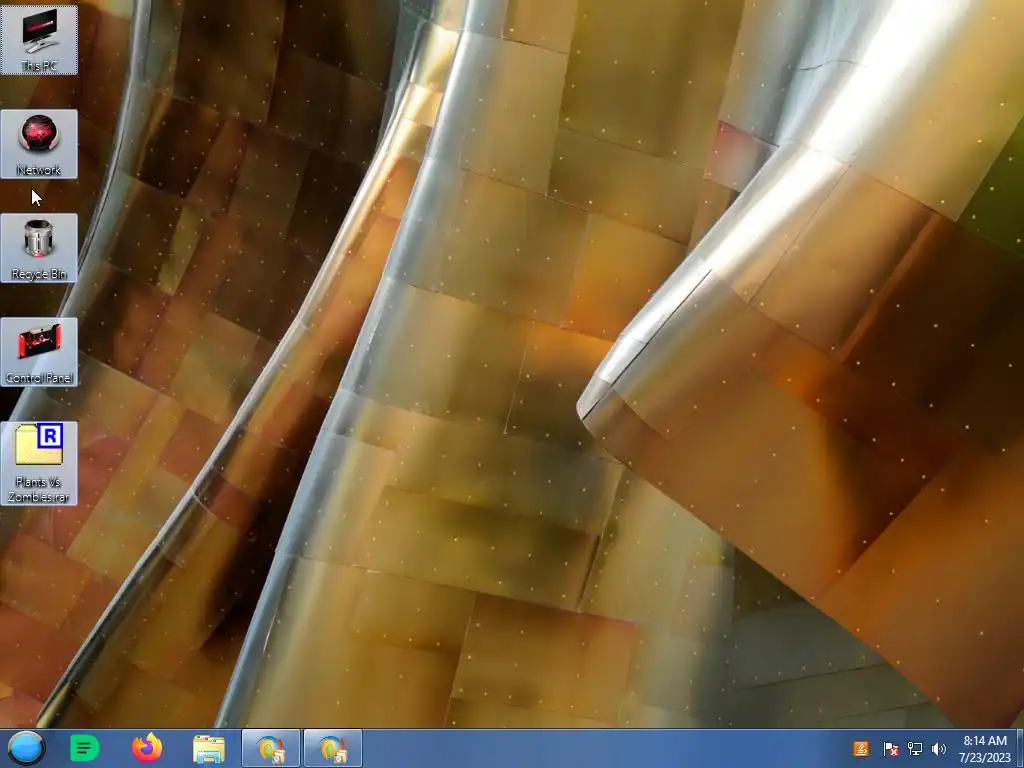Open the clock showing 8:14 AM
The image size is (1024, 768).
pyautogui.click(x=985, y=749)
